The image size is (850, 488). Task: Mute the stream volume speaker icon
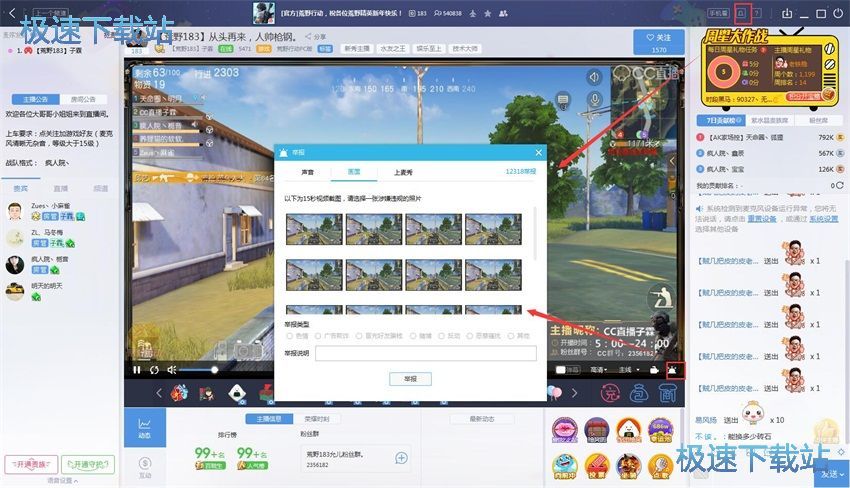coord(171,370)
